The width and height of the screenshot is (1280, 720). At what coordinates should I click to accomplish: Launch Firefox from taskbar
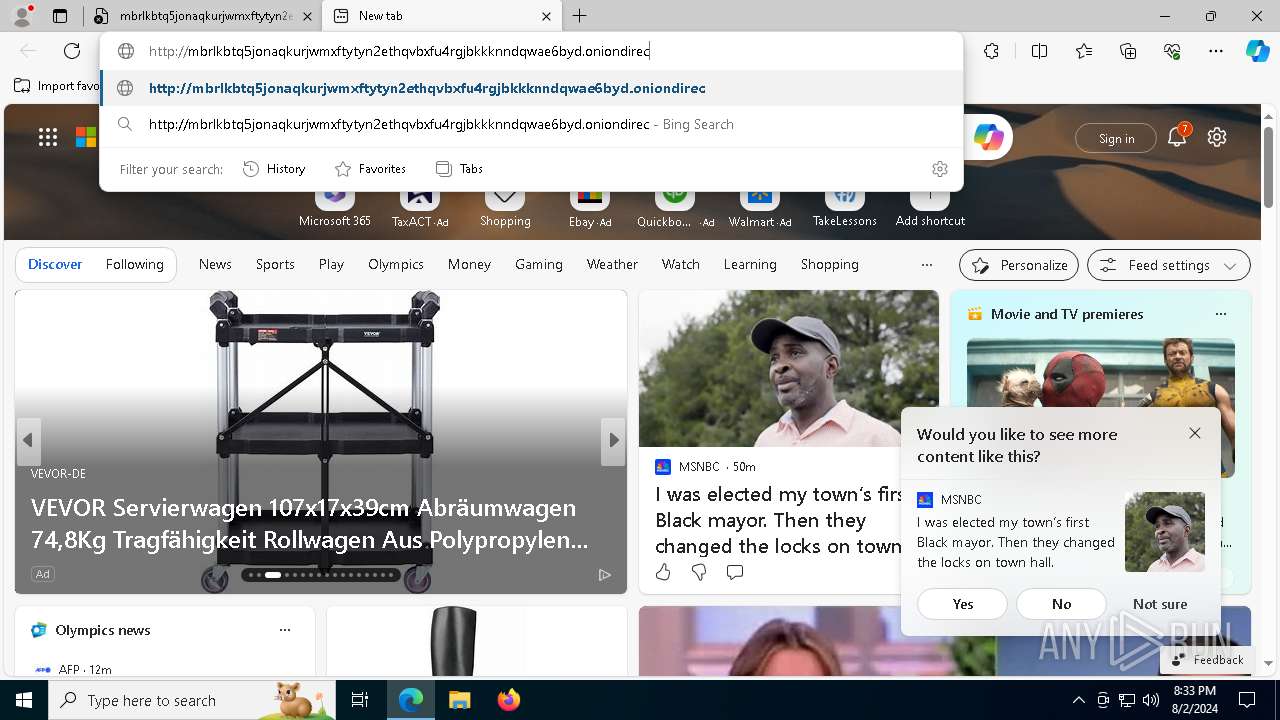(x=509, y=700)
